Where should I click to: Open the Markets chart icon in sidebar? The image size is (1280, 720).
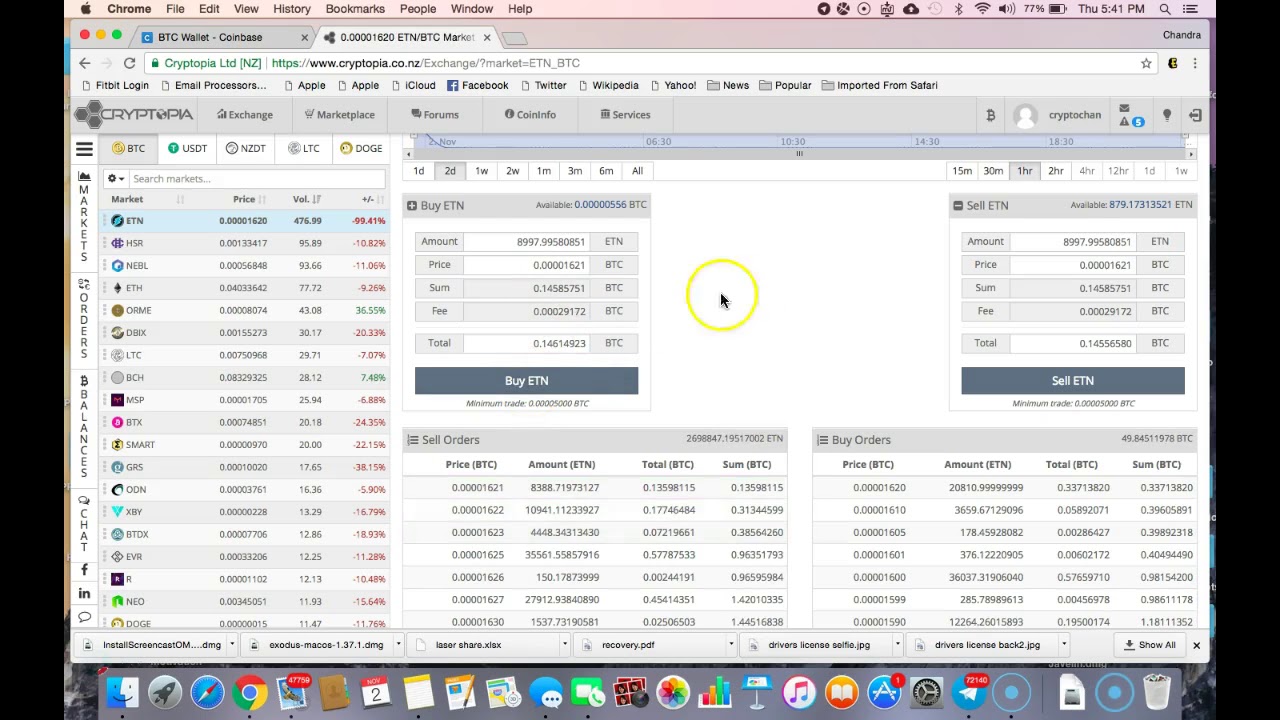pyautogui.click(x=84, y=176)
